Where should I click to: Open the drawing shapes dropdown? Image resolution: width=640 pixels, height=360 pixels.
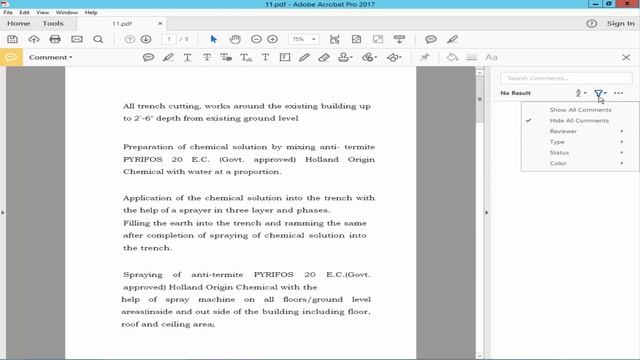pos(394,57)
